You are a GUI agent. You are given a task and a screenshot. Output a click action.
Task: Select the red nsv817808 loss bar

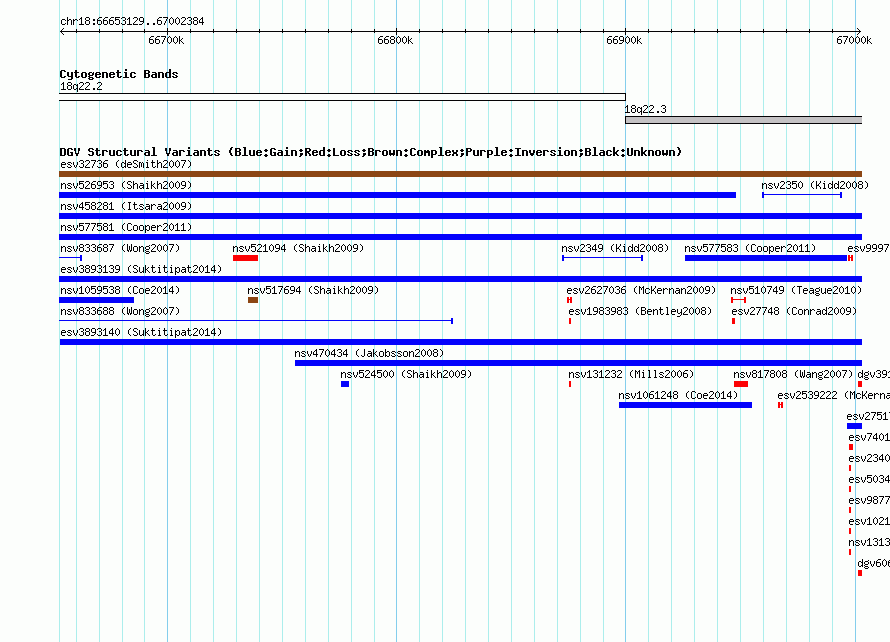[x=741, y=384]
